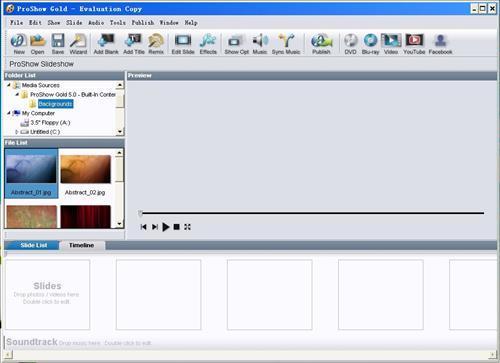Click the preview seek bar
The width and height of the screenshot is (500, 363).
pos(312,213)
